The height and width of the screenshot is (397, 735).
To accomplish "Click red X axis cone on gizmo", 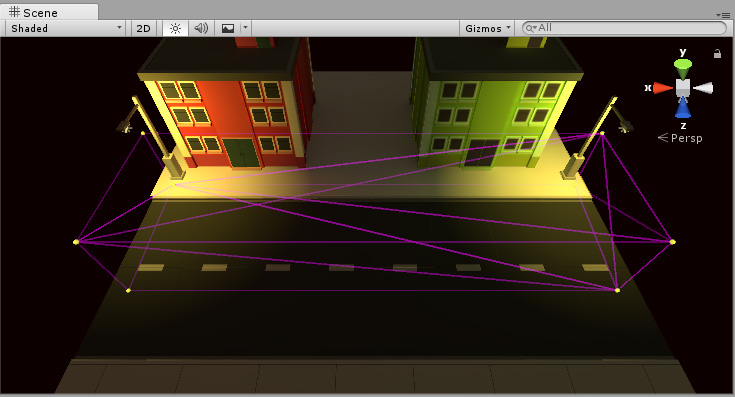I will pyautogui.click(x=662, y=88).
